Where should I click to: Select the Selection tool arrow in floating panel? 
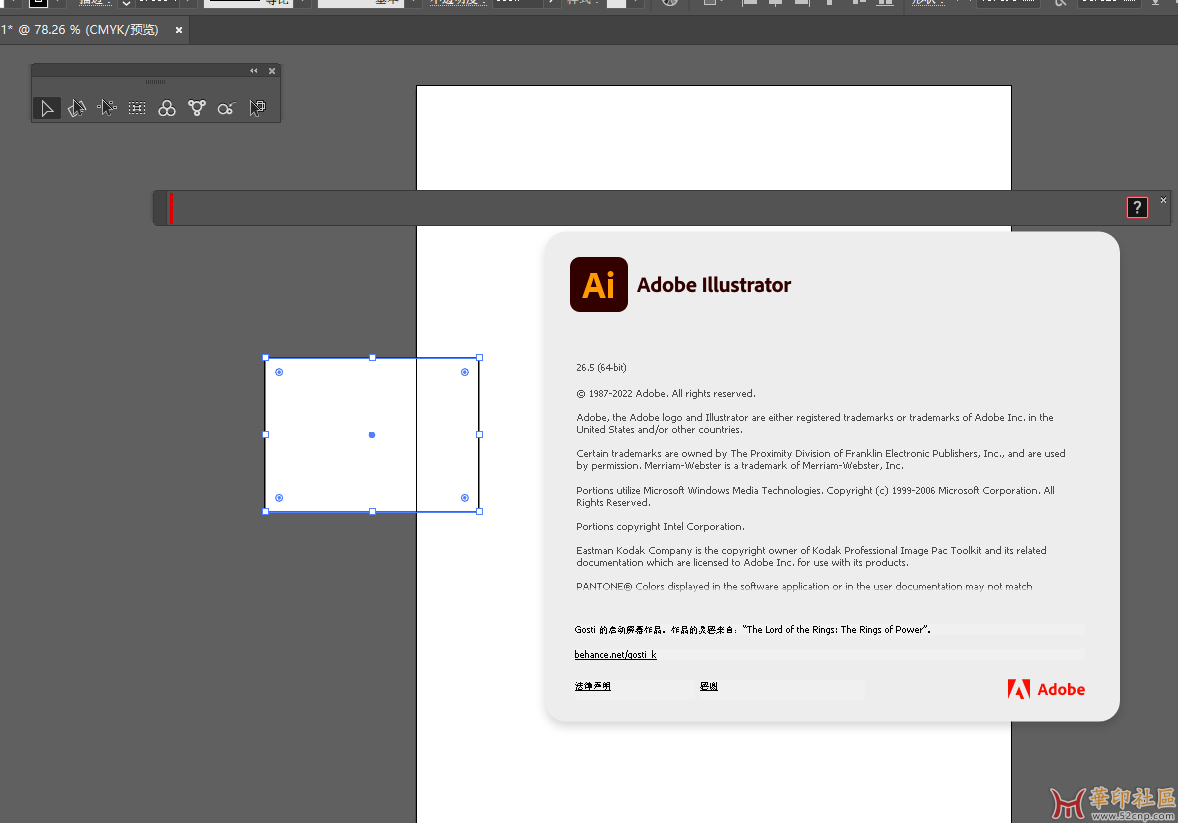[47, 108]
